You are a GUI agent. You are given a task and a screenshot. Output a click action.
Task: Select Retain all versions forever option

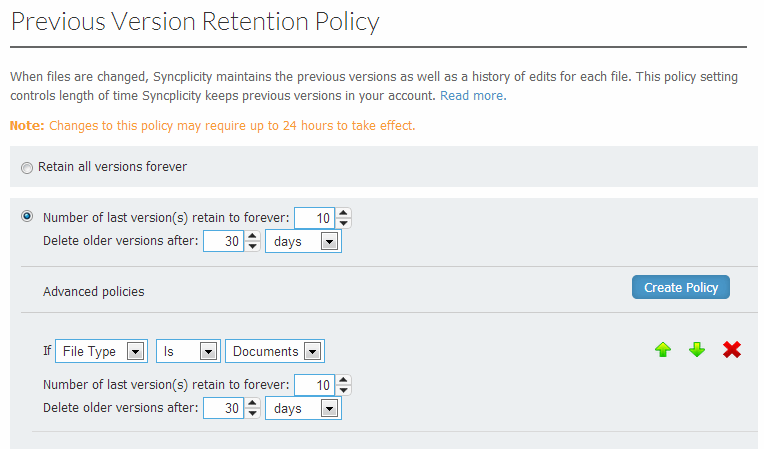click(x=27, y=168)
